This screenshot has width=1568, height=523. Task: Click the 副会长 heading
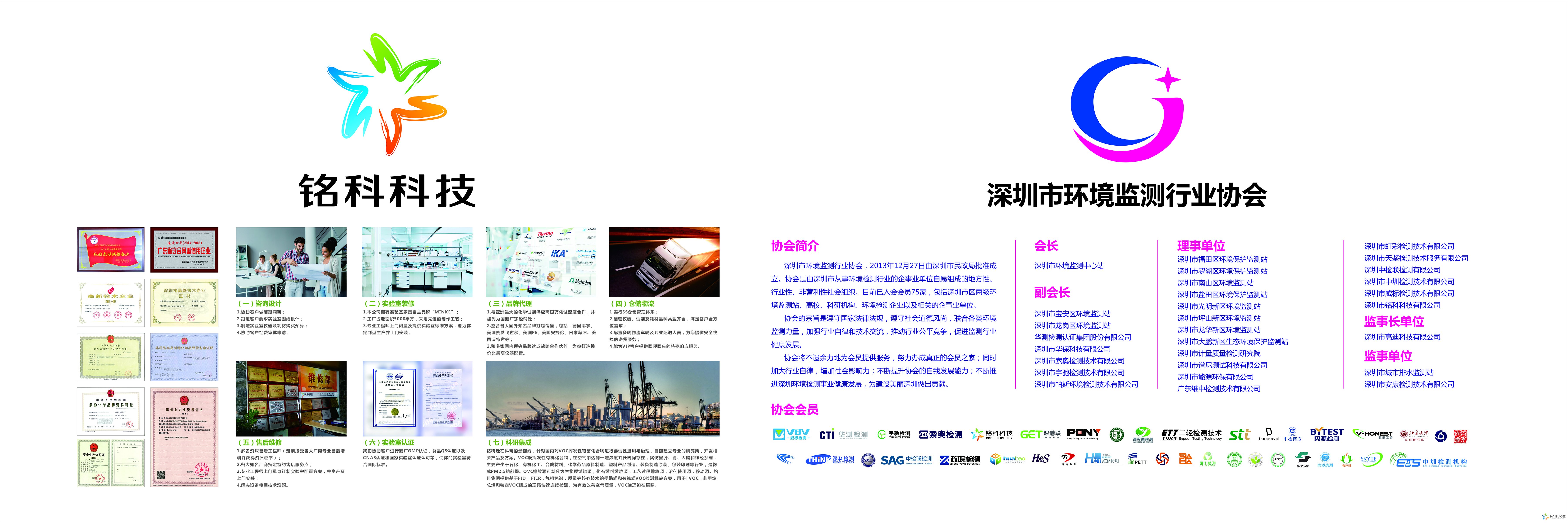pyautogui.click(x=1052, y=292)
